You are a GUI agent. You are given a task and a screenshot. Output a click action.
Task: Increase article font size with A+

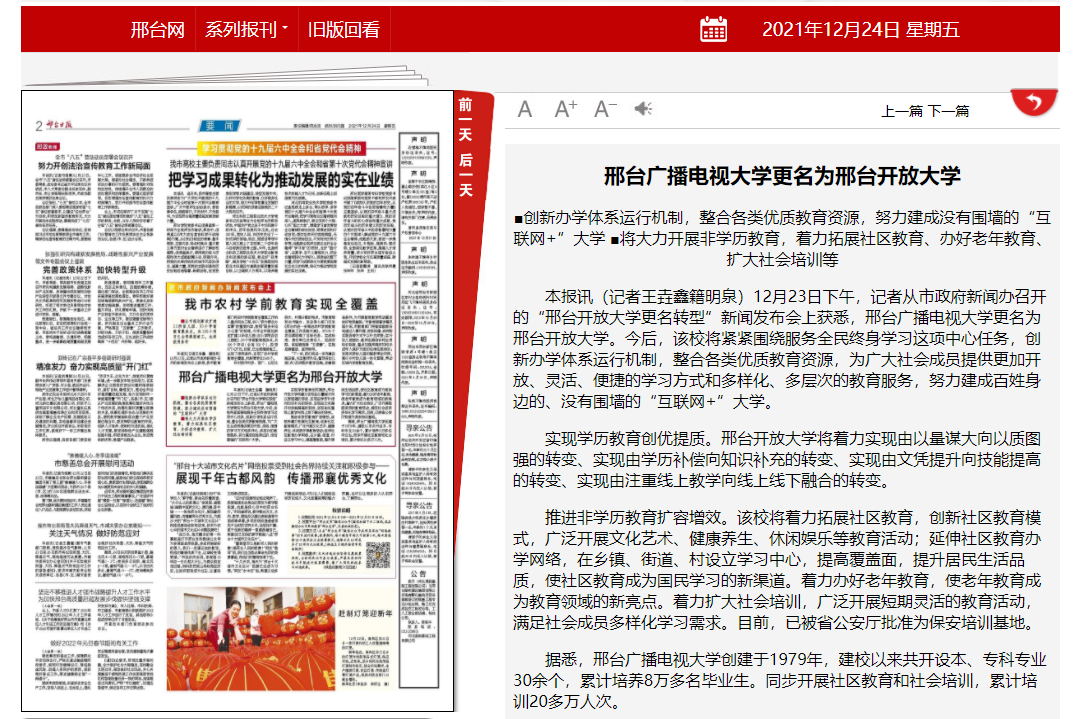click(566, 109)
